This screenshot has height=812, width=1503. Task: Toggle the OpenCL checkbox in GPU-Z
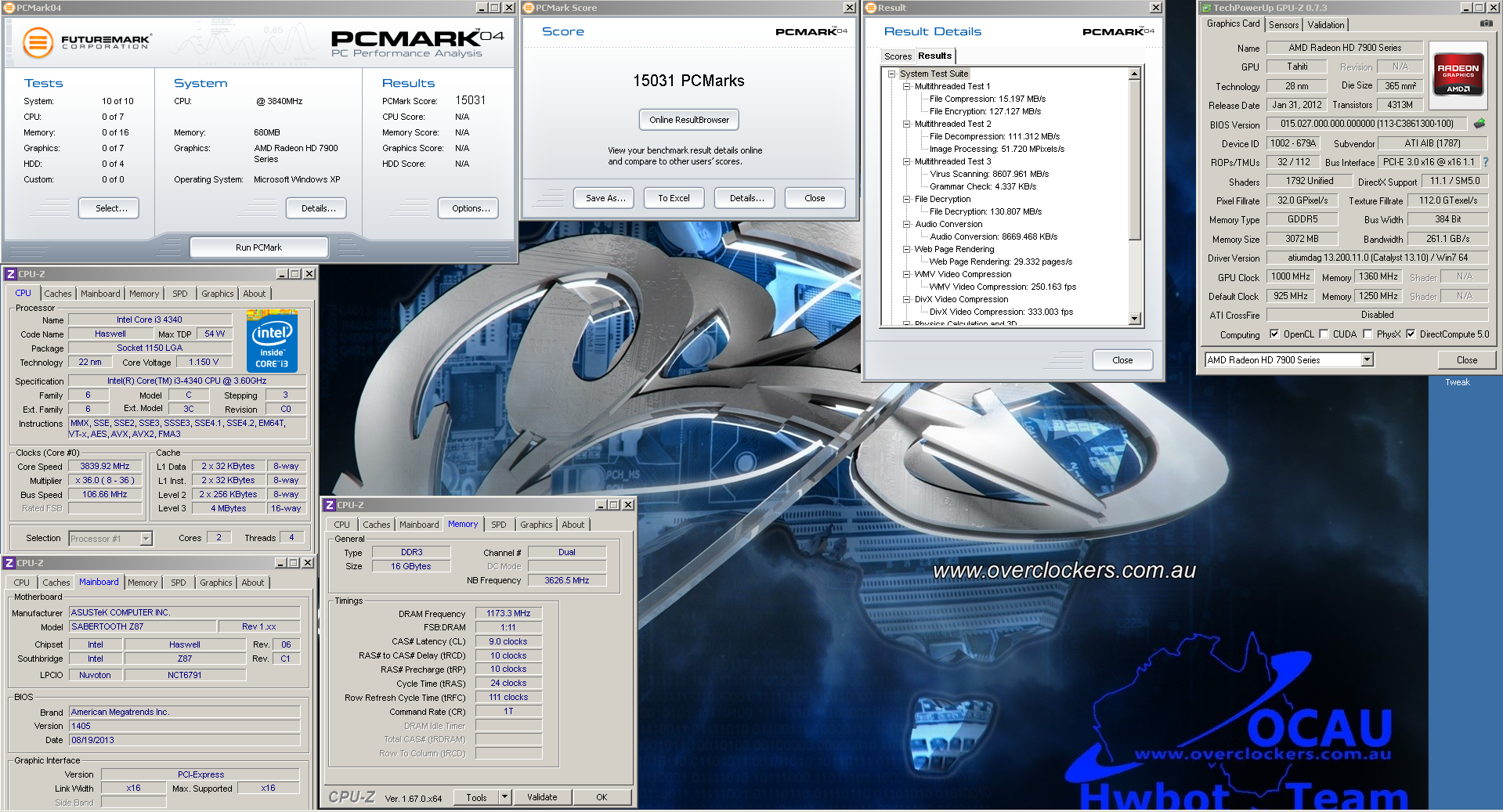pyautogui.click(x=1274, y=334)
